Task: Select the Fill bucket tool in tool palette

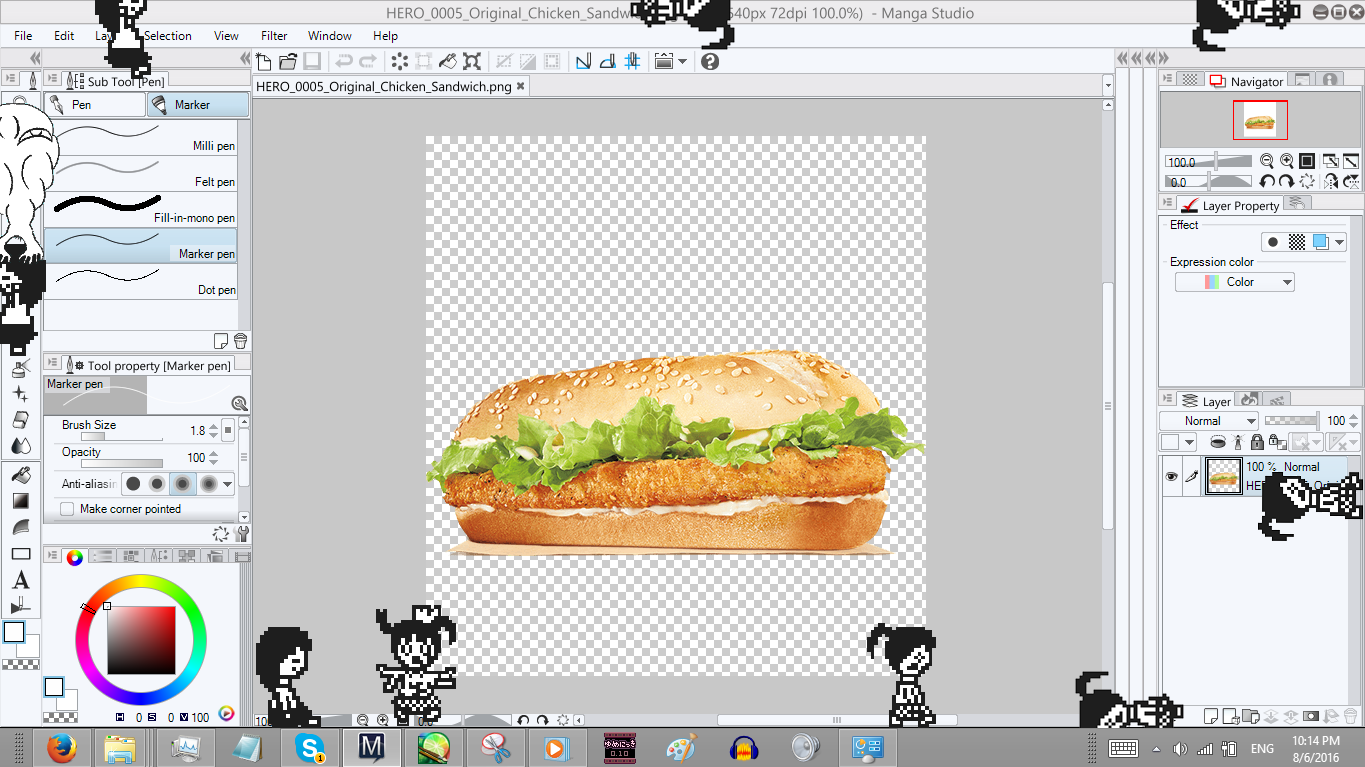Action: coord(20,475)
